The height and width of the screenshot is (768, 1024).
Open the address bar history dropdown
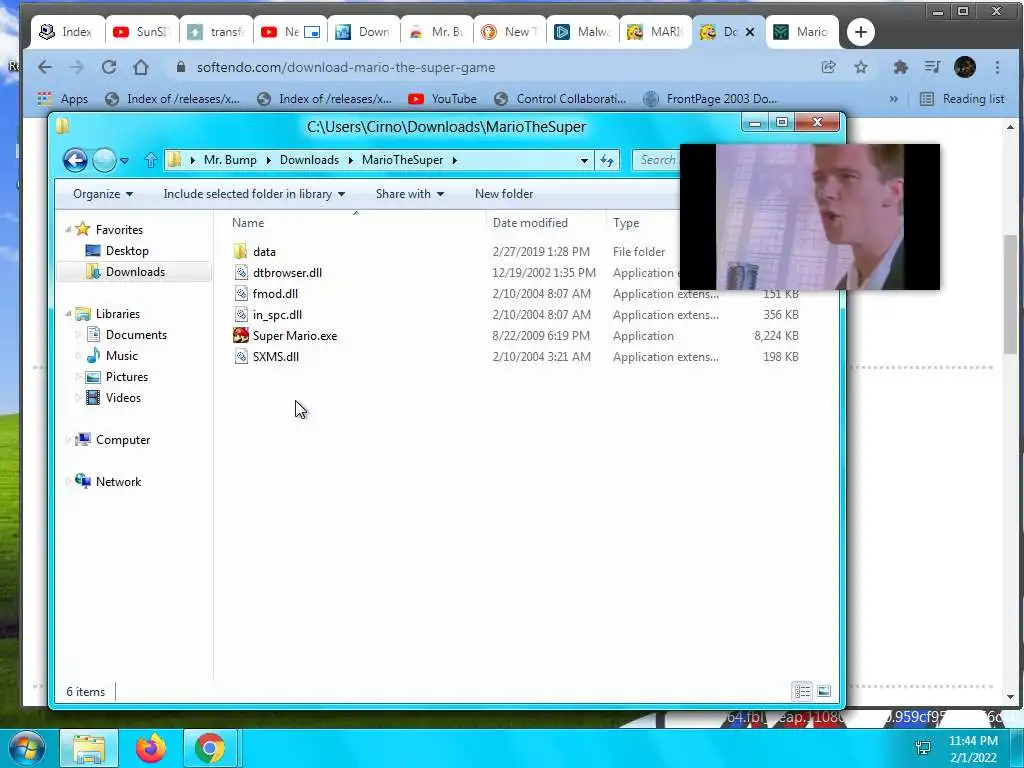pos(584,160)
